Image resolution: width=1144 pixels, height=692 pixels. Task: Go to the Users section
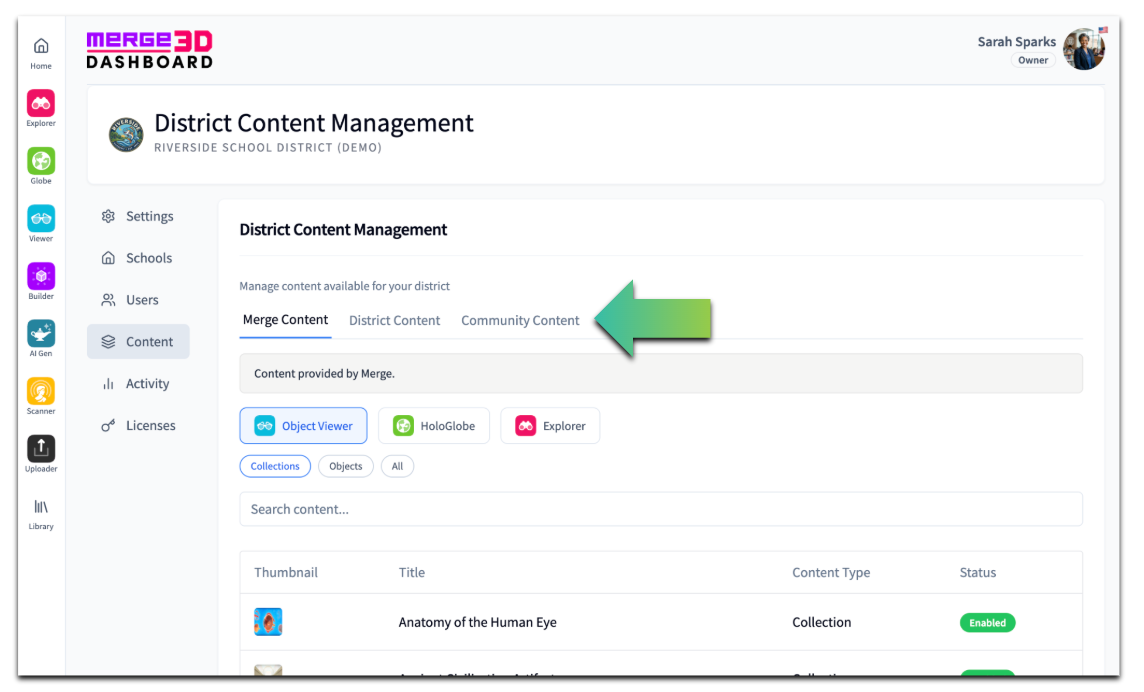point(138,300)
